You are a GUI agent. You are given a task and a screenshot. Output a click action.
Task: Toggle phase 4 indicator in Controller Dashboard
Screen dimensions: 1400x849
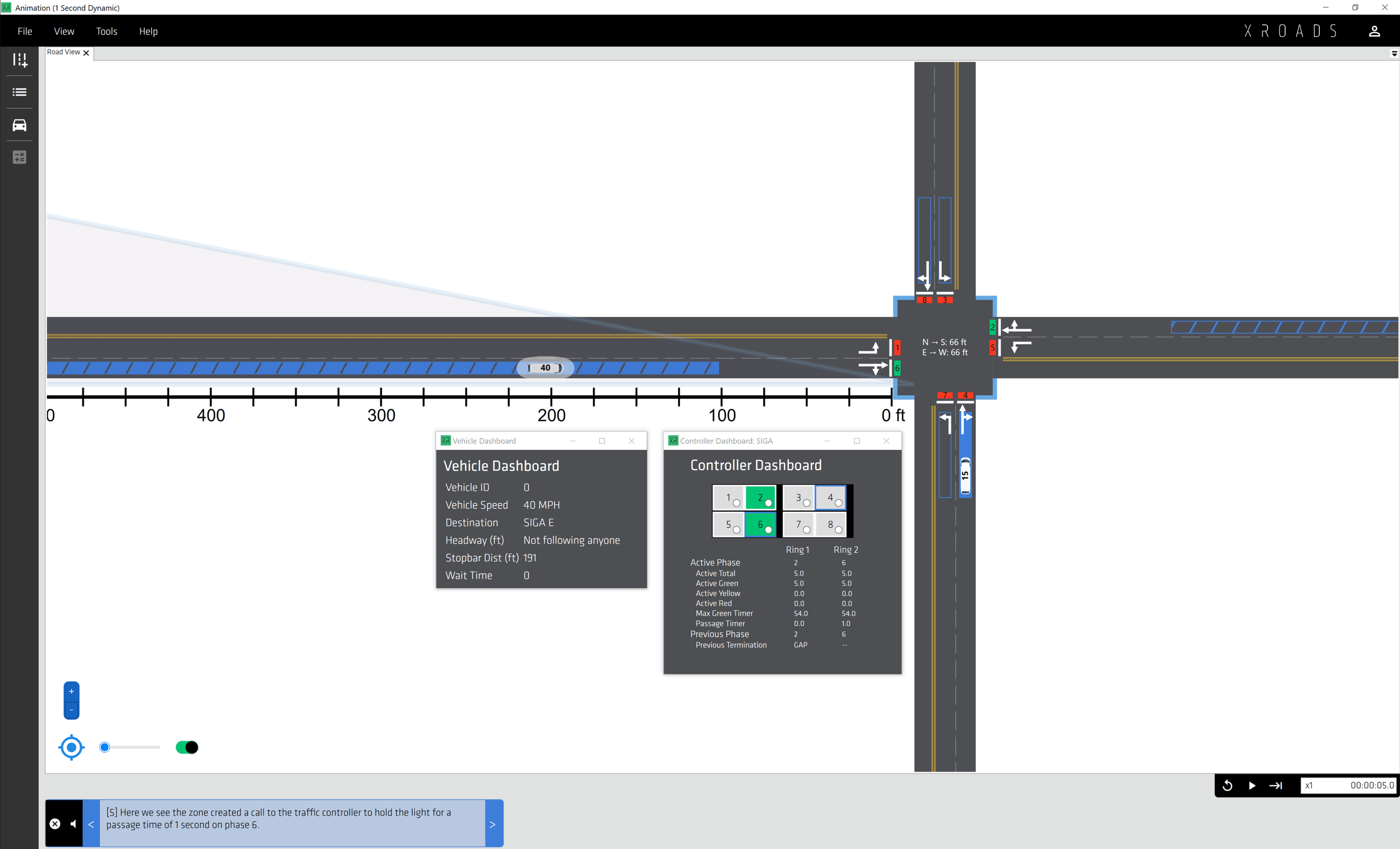click(x=831, y=498)
